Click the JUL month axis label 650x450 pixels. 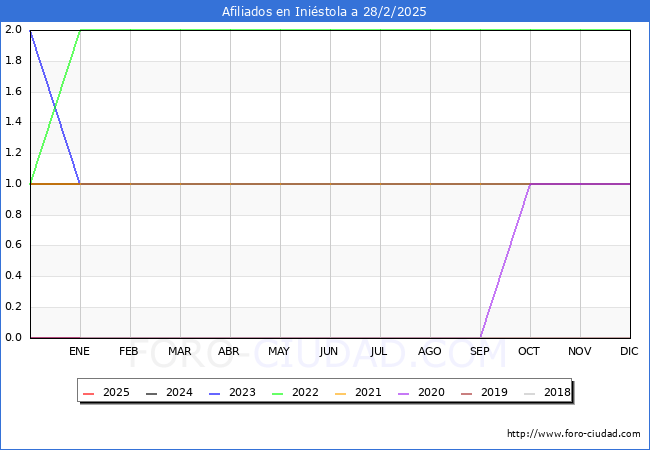point(378,351)
